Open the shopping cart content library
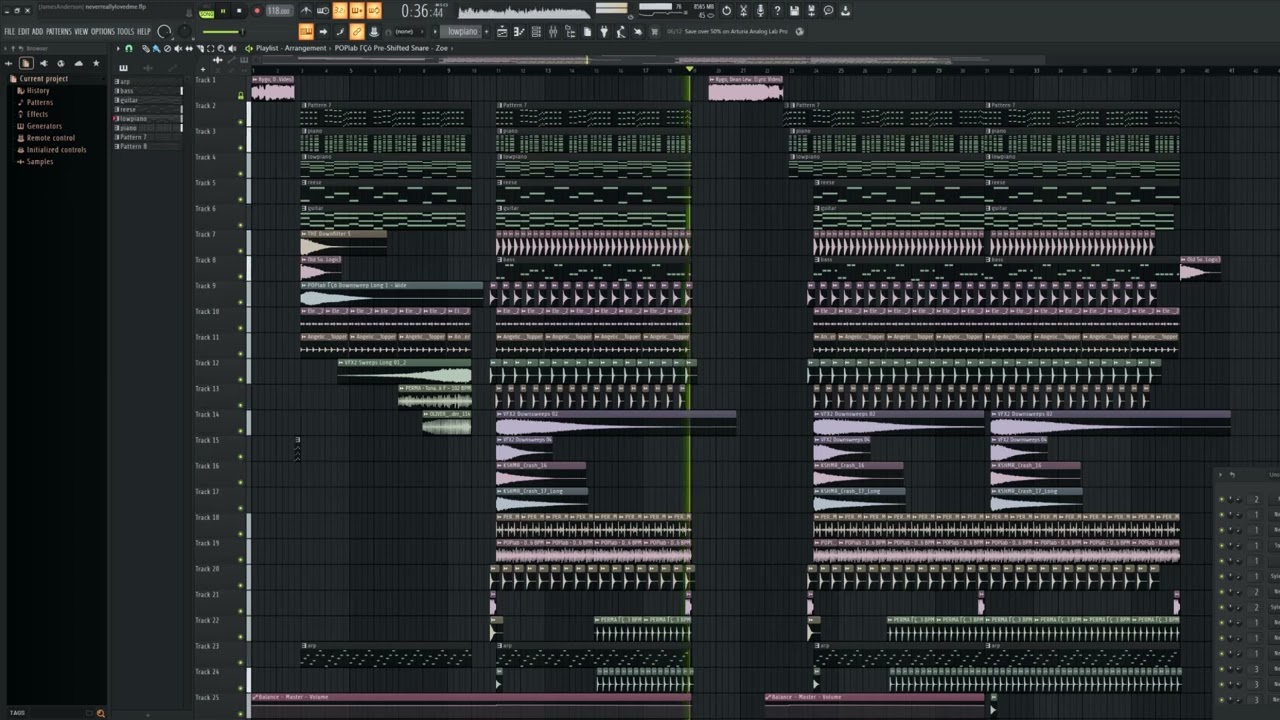The image size is (1280, 720). [x=654, y=31]
